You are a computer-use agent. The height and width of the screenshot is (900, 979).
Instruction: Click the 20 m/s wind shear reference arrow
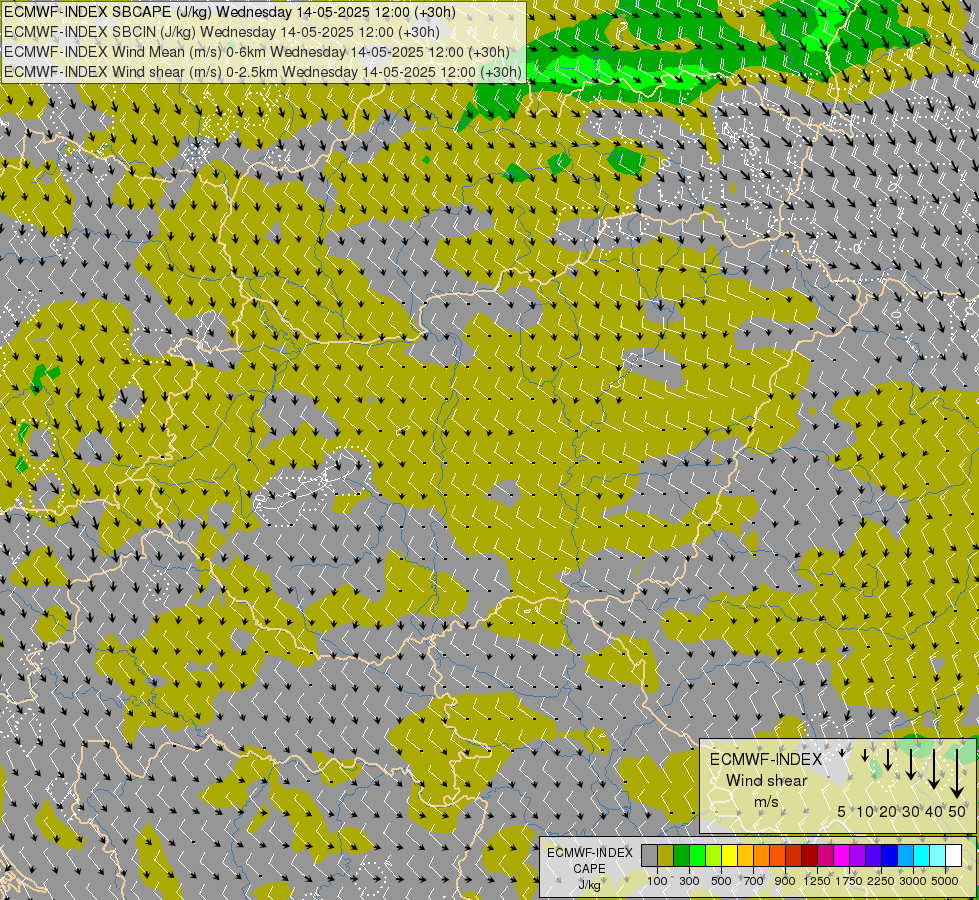[x=888, y=759]
